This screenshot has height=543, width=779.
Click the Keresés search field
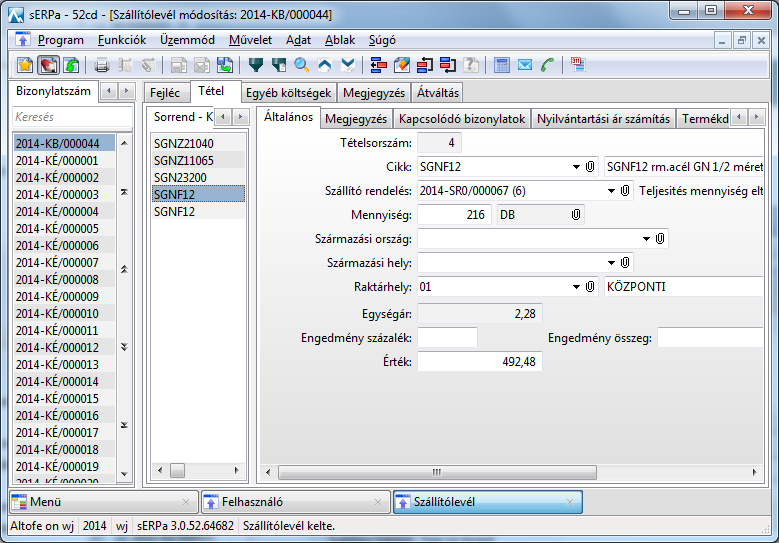[71, 117]
